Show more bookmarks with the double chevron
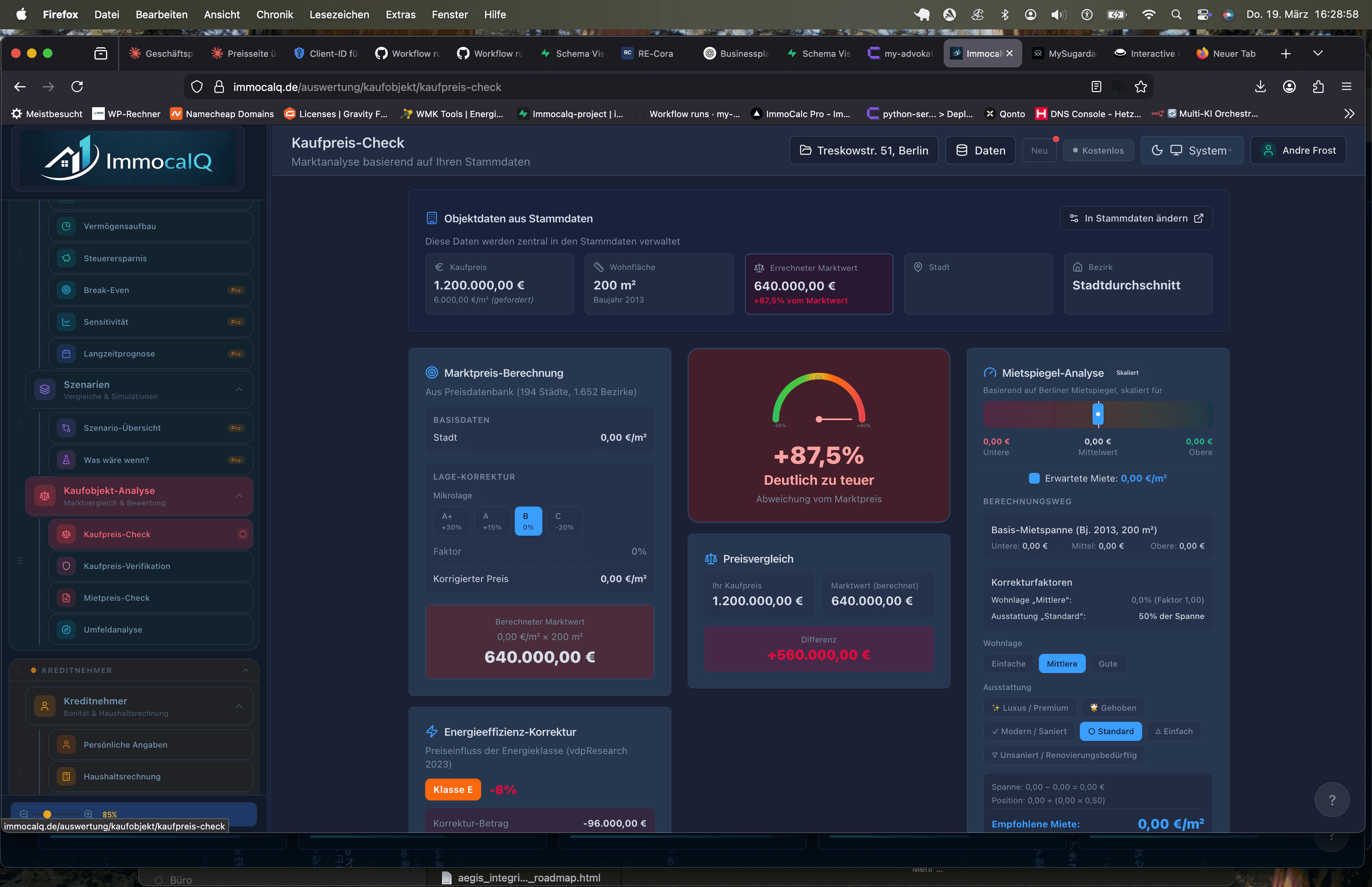This screenshot has height=887, width=1372. click(1349, 114)
